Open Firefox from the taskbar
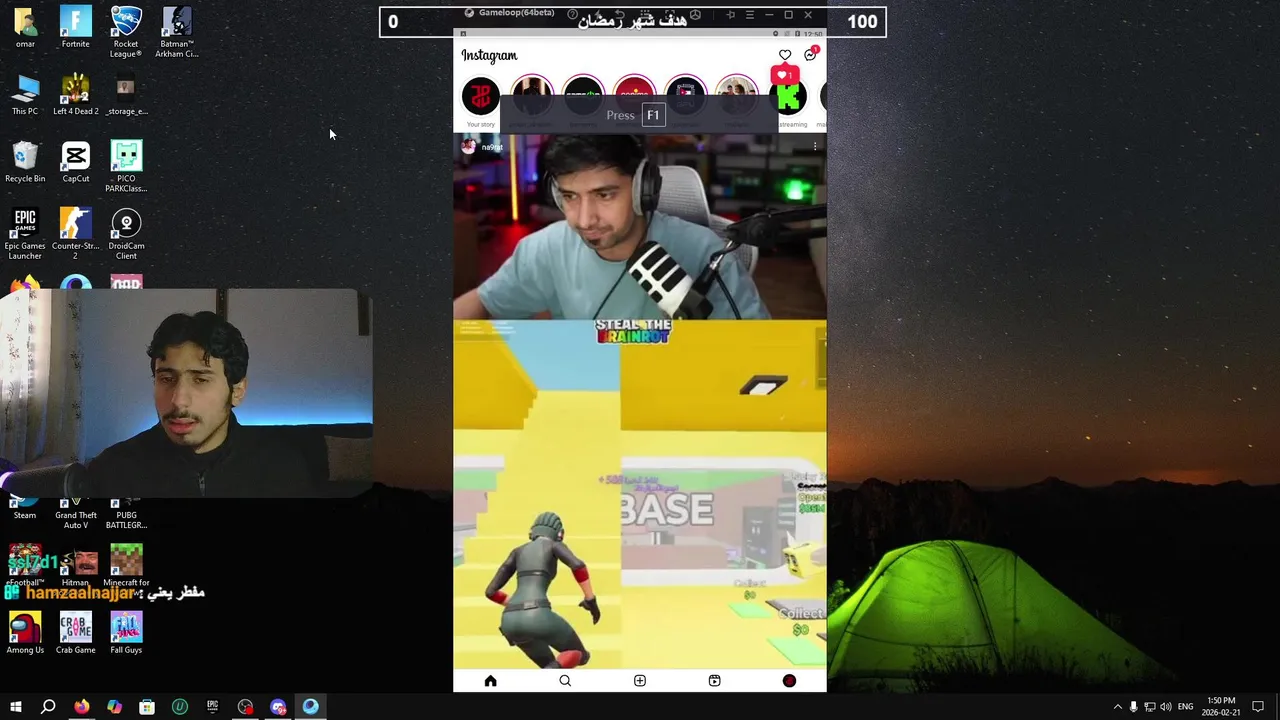Screen dimensions: 1280x720 (x=81, y=707)
